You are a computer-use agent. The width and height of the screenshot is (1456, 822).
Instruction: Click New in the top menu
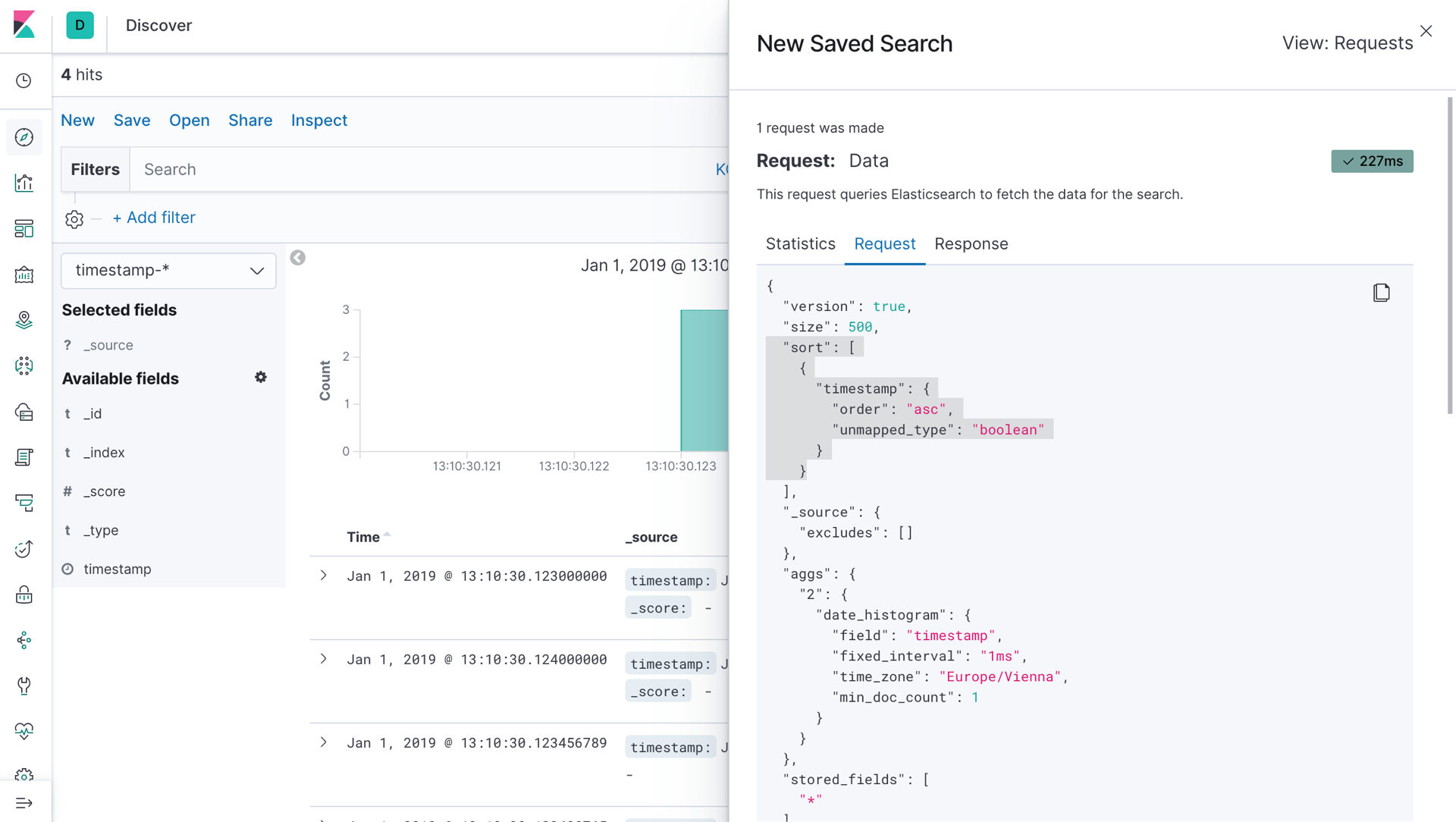point(77,121)
